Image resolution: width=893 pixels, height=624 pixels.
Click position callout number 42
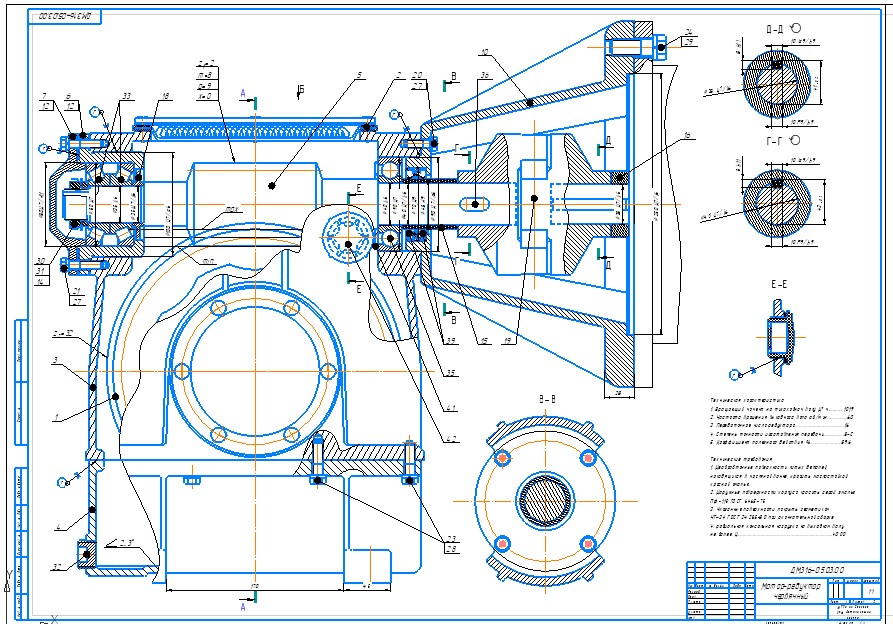(451, 439)
